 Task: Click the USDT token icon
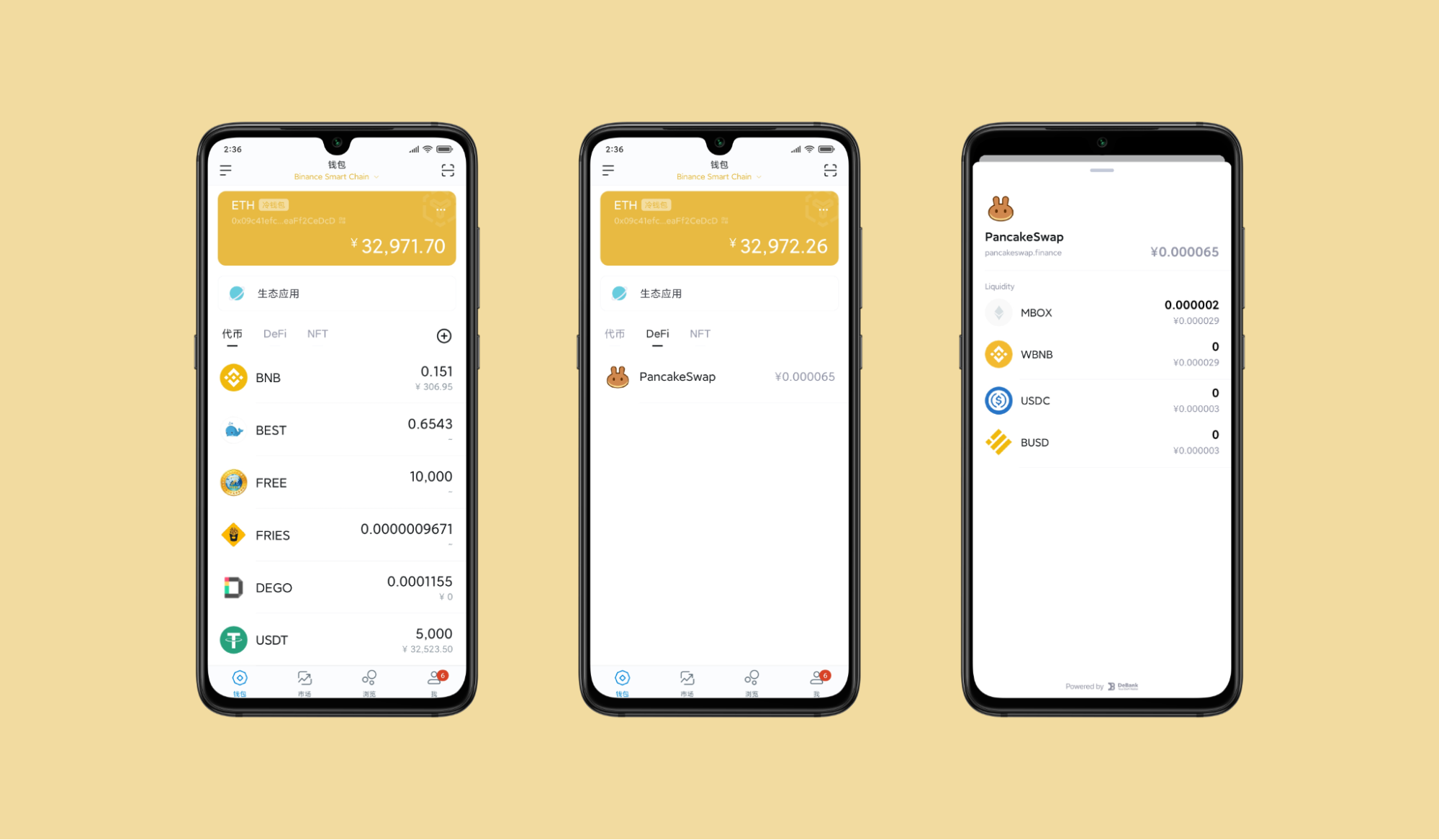(234, 639)
